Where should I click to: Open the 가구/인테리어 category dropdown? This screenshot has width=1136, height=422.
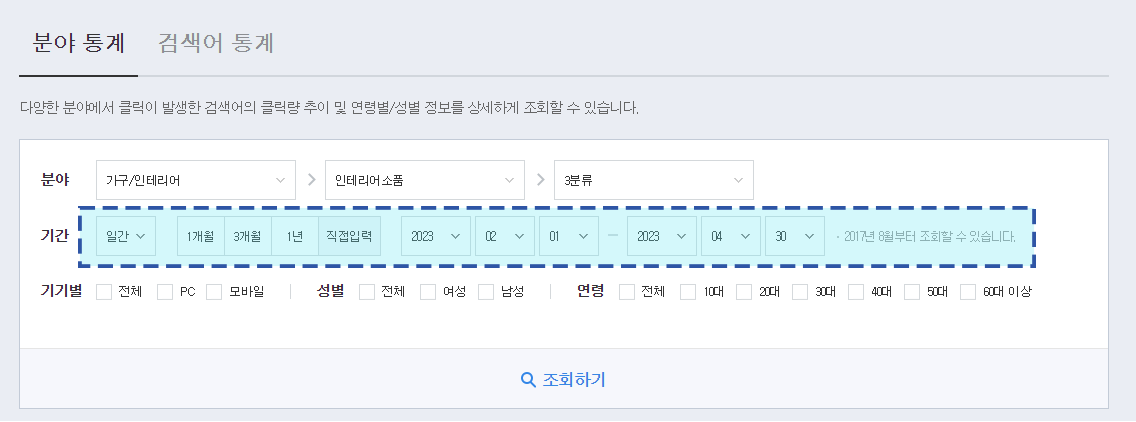pyautogui.click(x=196, y=180)
